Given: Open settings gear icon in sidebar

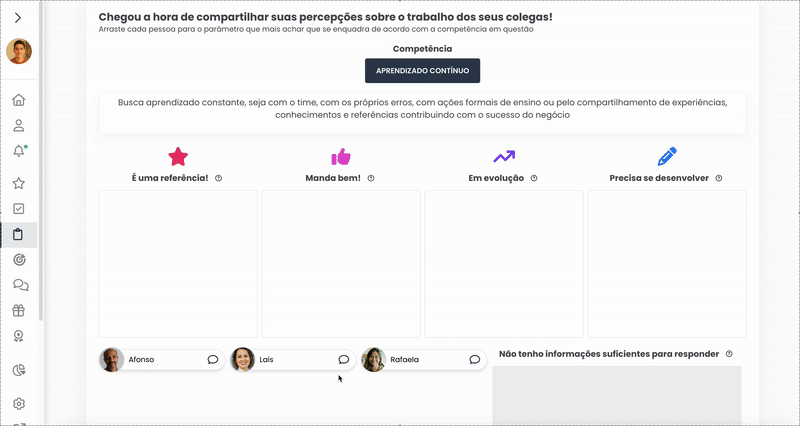Looking at the screenshot, I should (19, 404).
